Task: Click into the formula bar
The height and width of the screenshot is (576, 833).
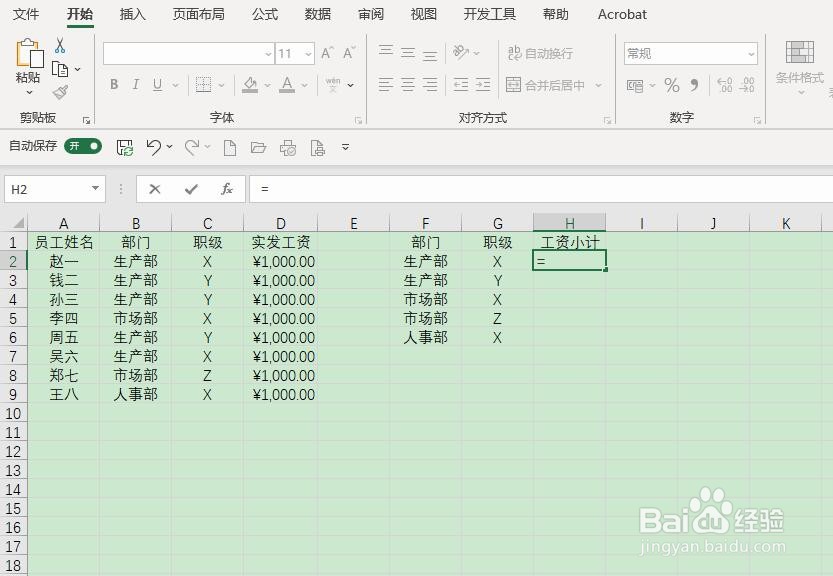Action: click(x=541, y=189)
